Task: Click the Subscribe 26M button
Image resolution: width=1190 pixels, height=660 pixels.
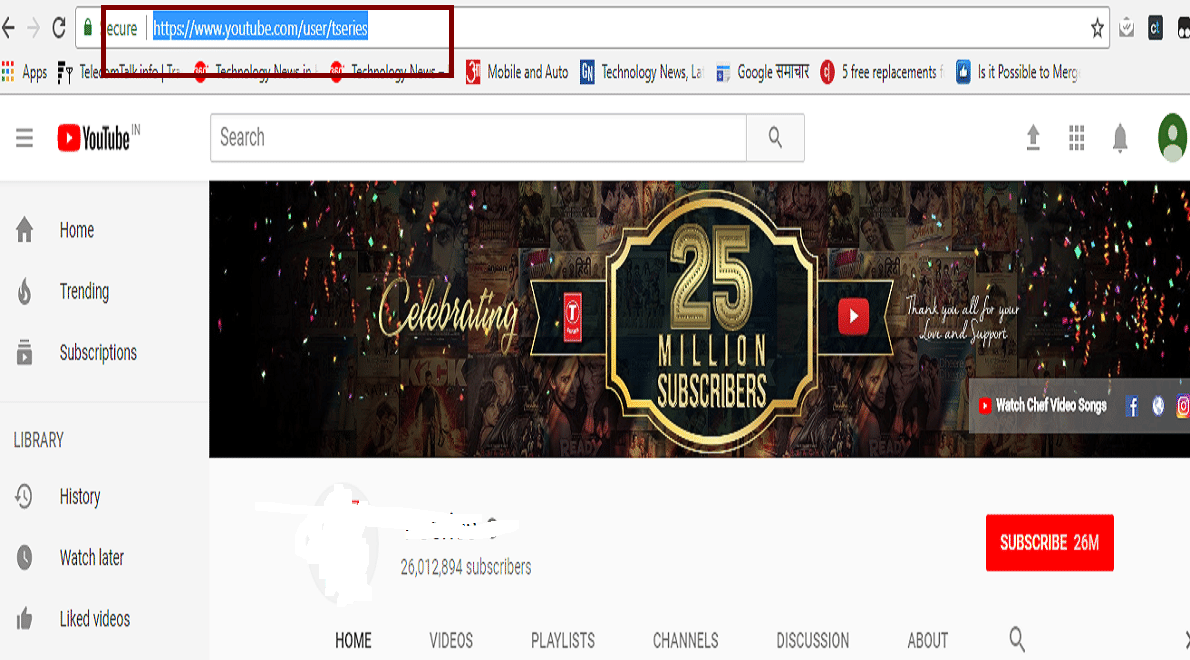Action: coord(1049,543)
